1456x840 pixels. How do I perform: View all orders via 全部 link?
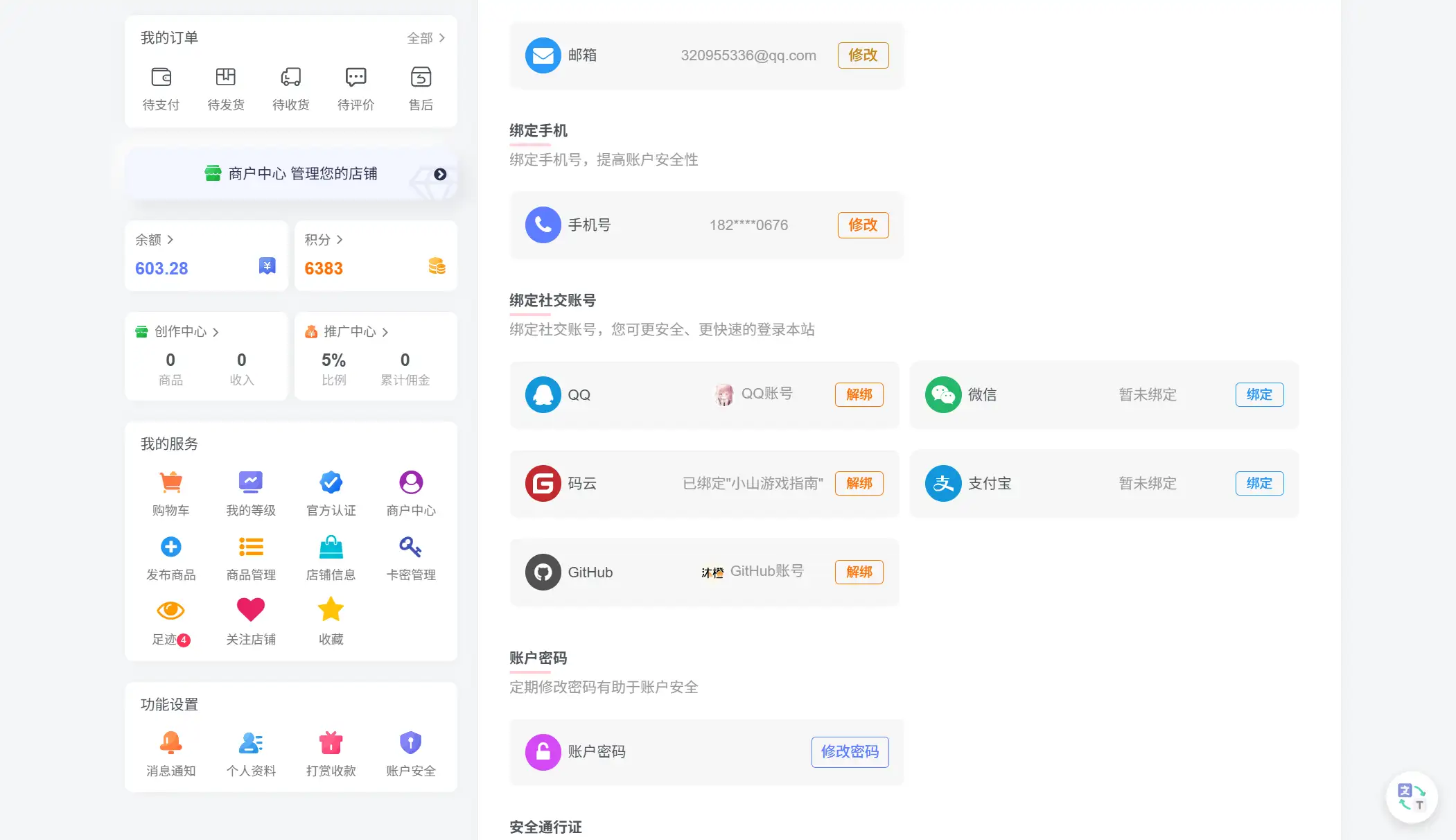tap(426, 38)
